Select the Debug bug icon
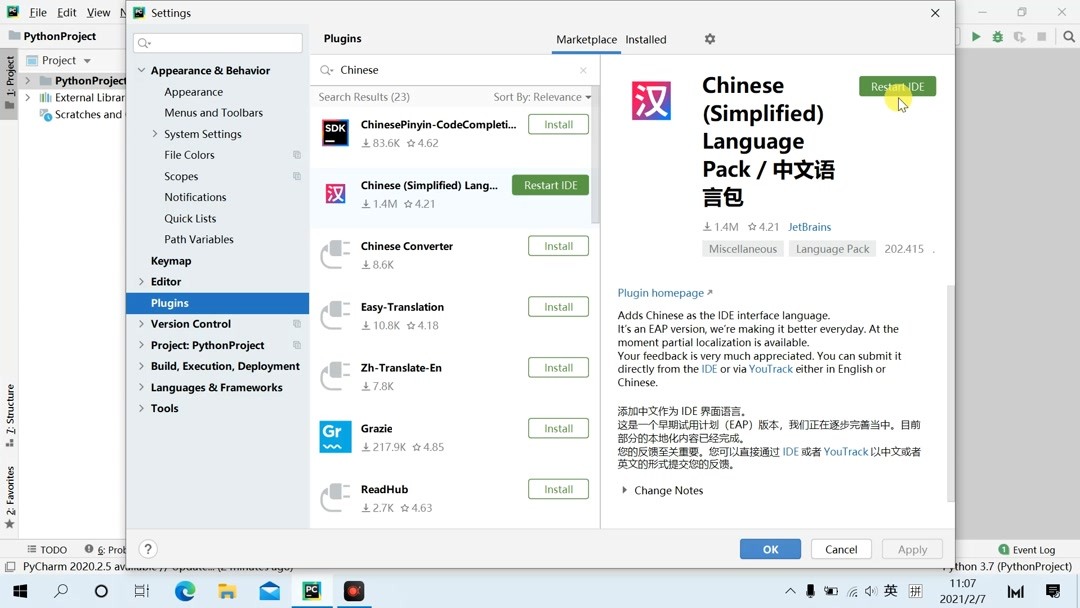Image resolution: width=1080 pixels, height=608 pixels. click(x=997, y=36)
